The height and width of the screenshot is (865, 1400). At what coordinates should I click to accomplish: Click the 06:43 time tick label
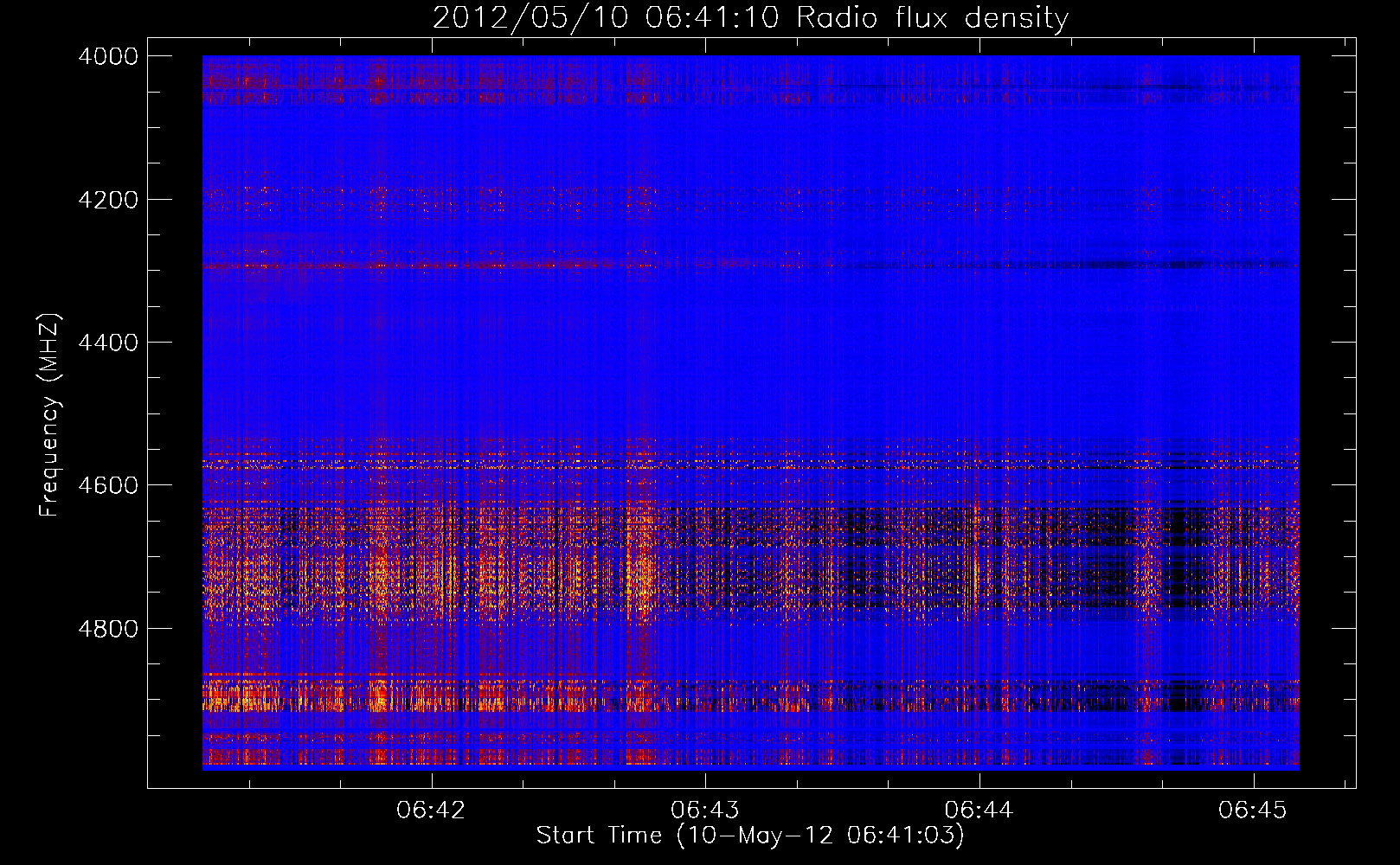(x=705, y=811)
